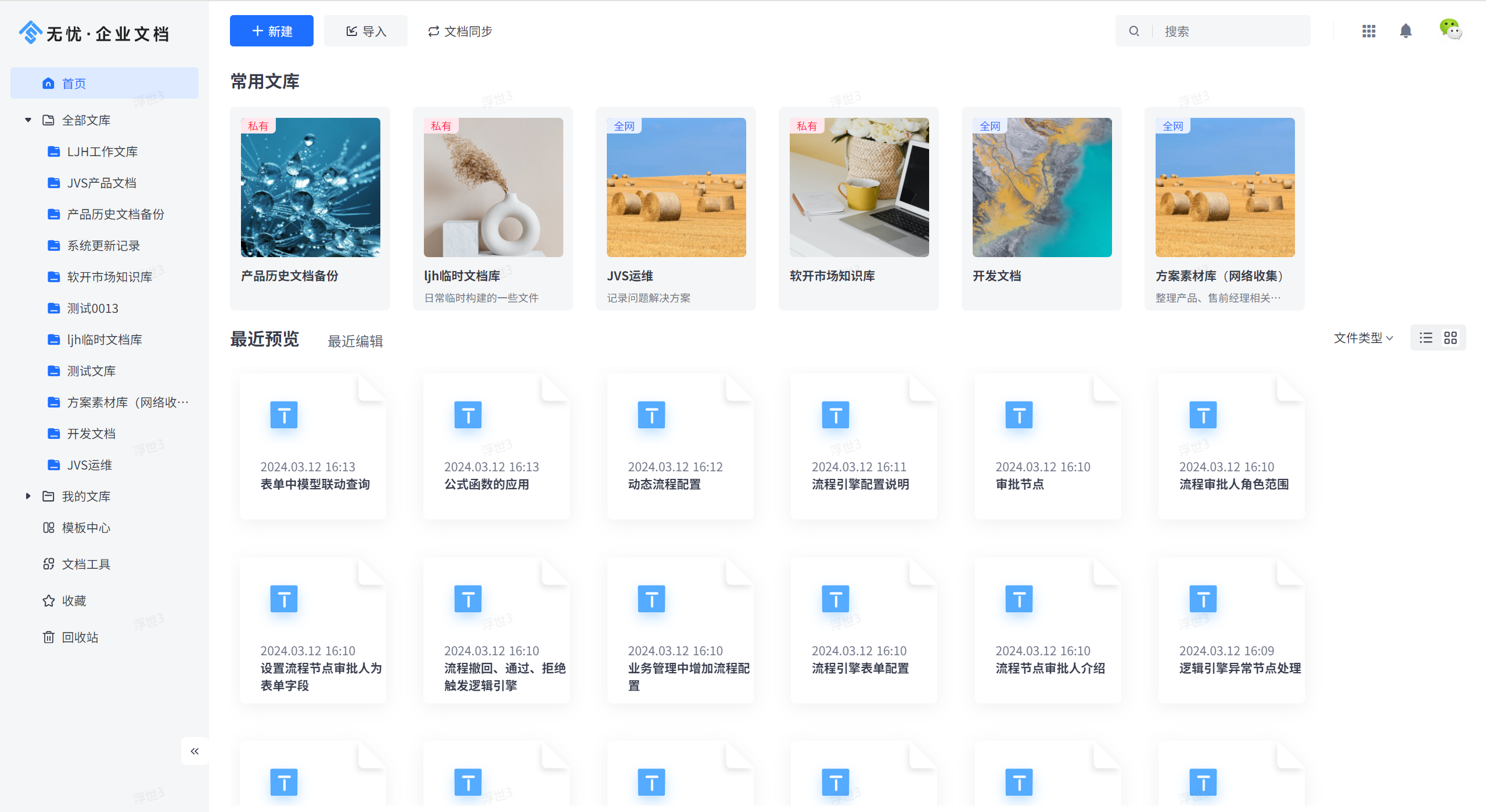Switch to grid view layout
Viewport: 1486px width, 812px height.
(1451, 338)
